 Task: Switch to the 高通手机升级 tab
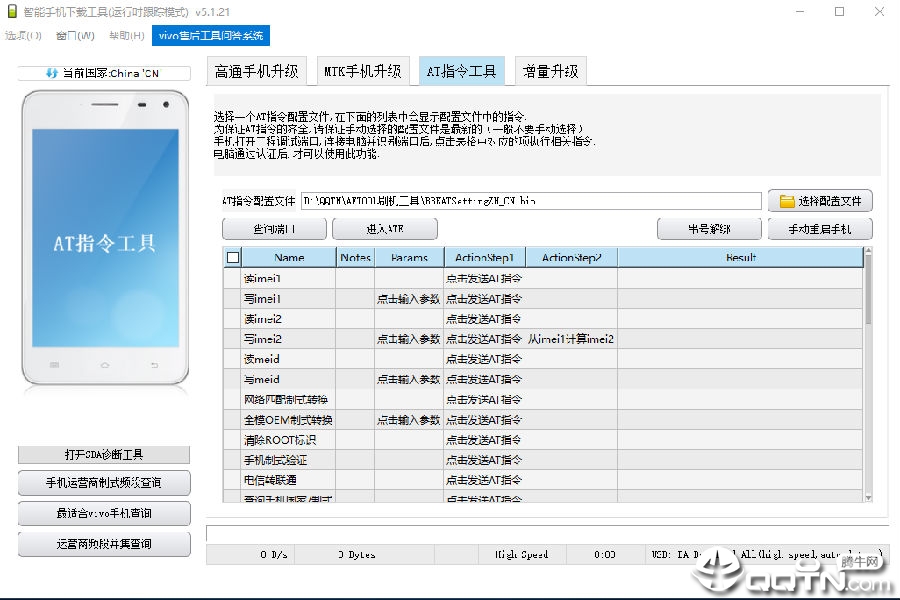pyautogui.click(x=257, y=71)
